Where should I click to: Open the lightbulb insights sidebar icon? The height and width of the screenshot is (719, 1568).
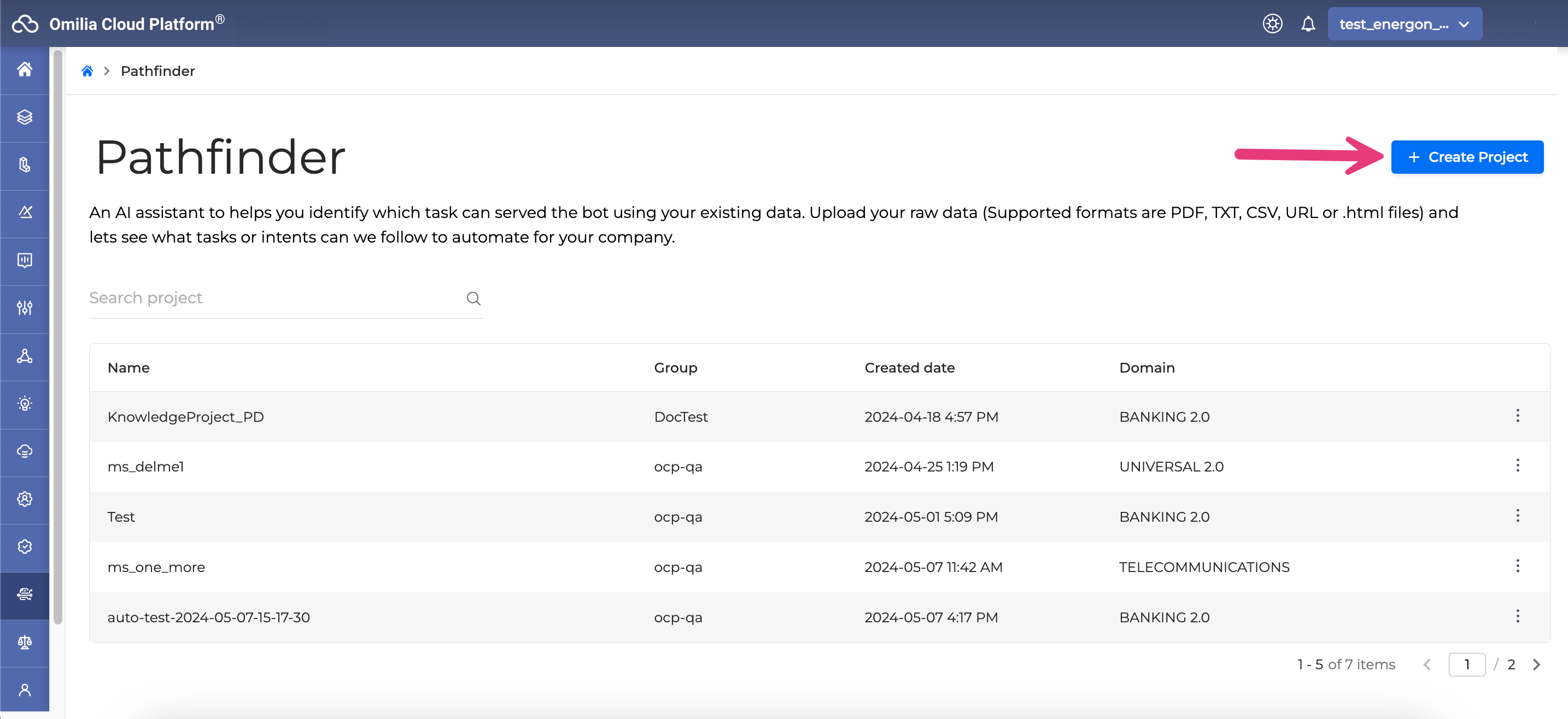25,403
